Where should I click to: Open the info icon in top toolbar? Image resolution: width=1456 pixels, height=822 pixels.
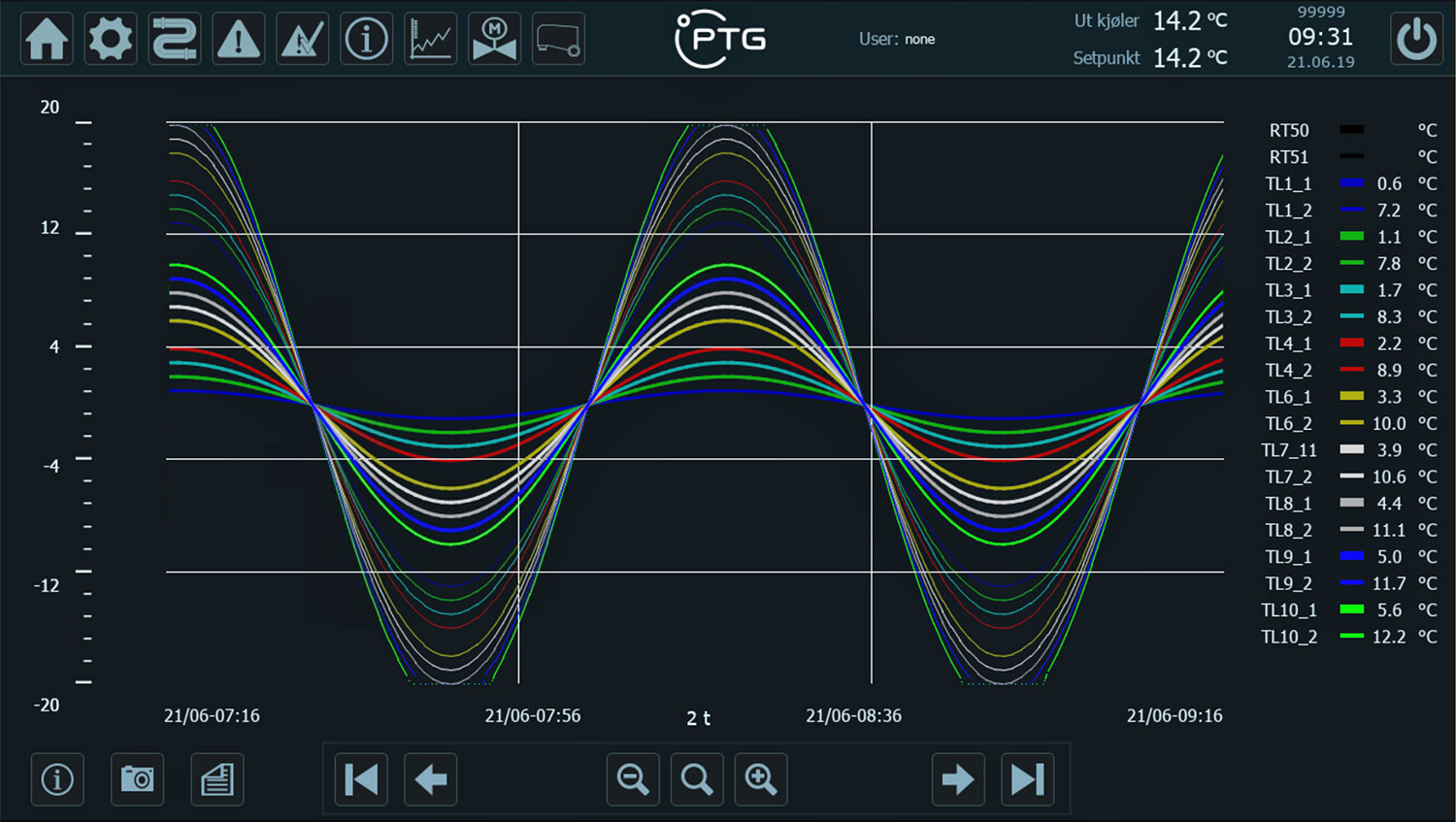pos(366,40)
